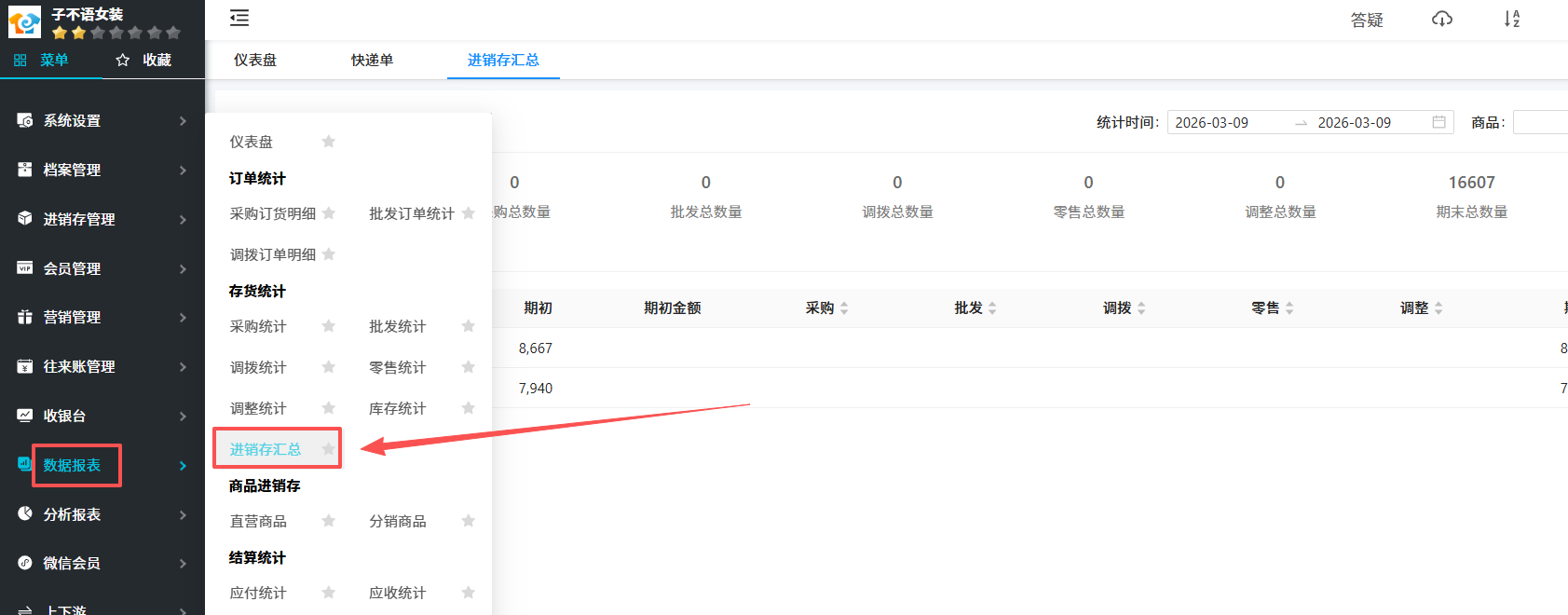
Task: Open 数据报表 in the sidebar
Action: click(x=72, y=465)
